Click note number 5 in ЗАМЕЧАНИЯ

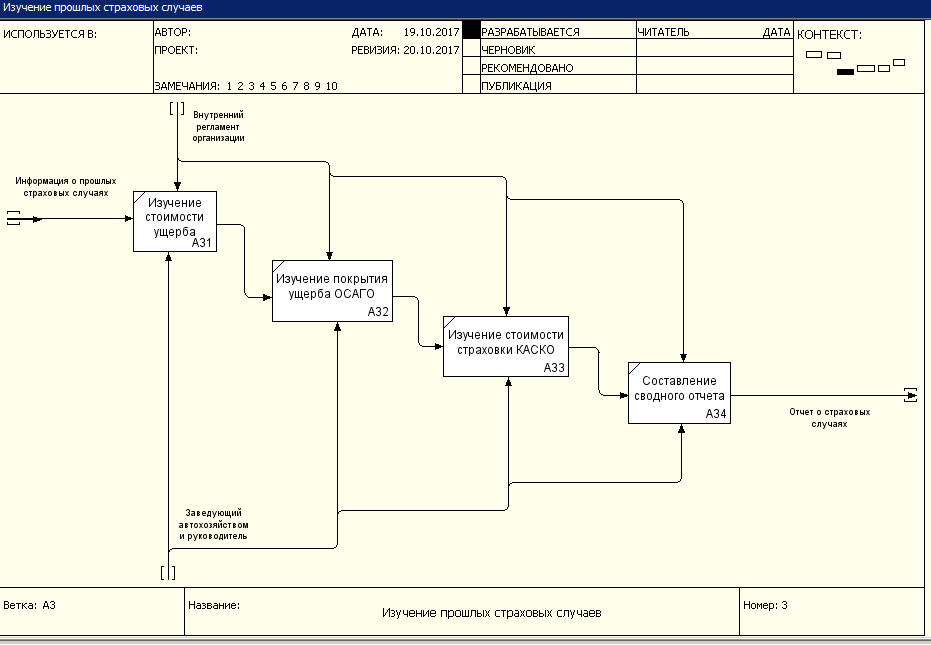click(273, 86)
